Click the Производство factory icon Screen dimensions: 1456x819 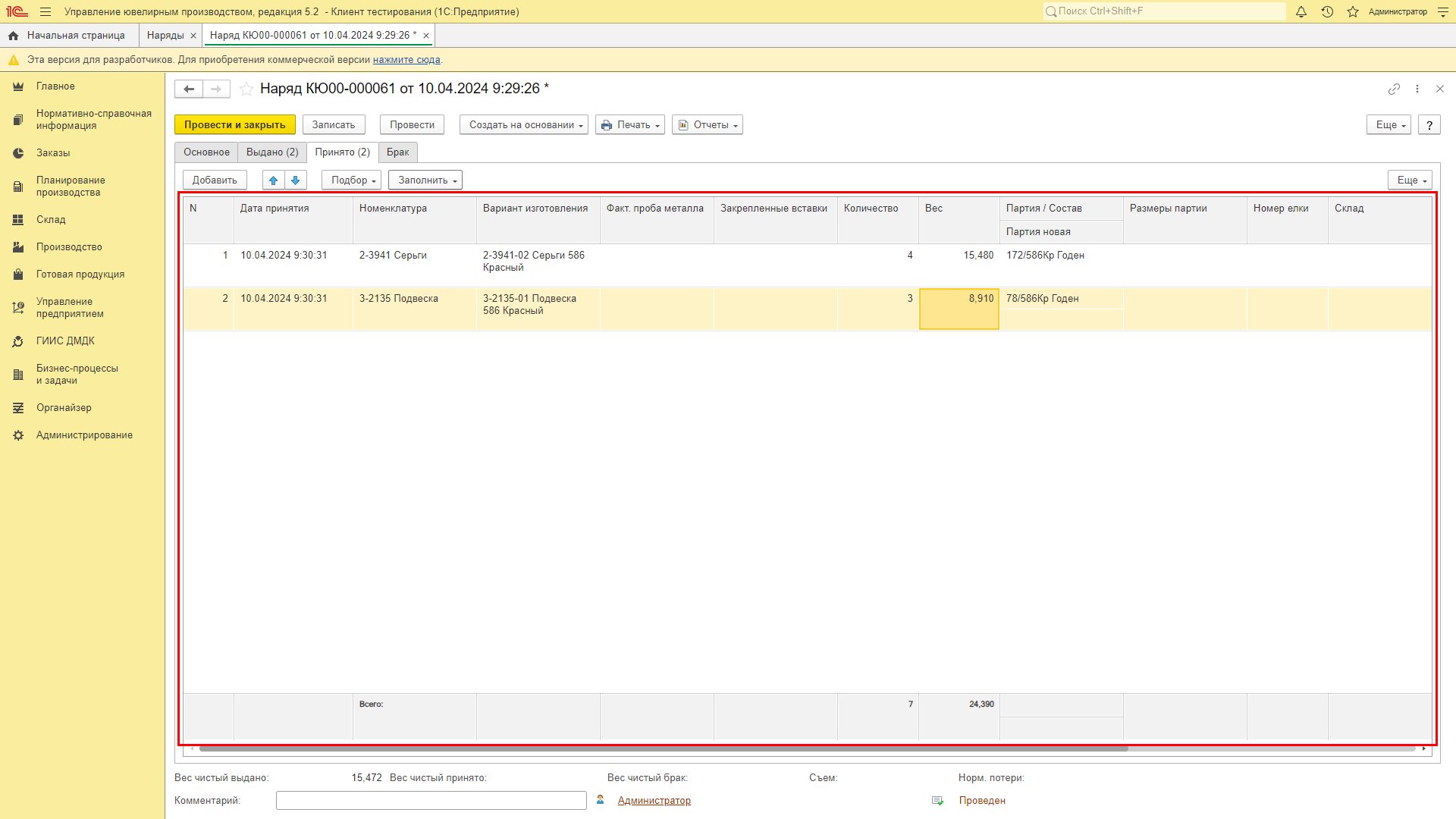point(18,247)
